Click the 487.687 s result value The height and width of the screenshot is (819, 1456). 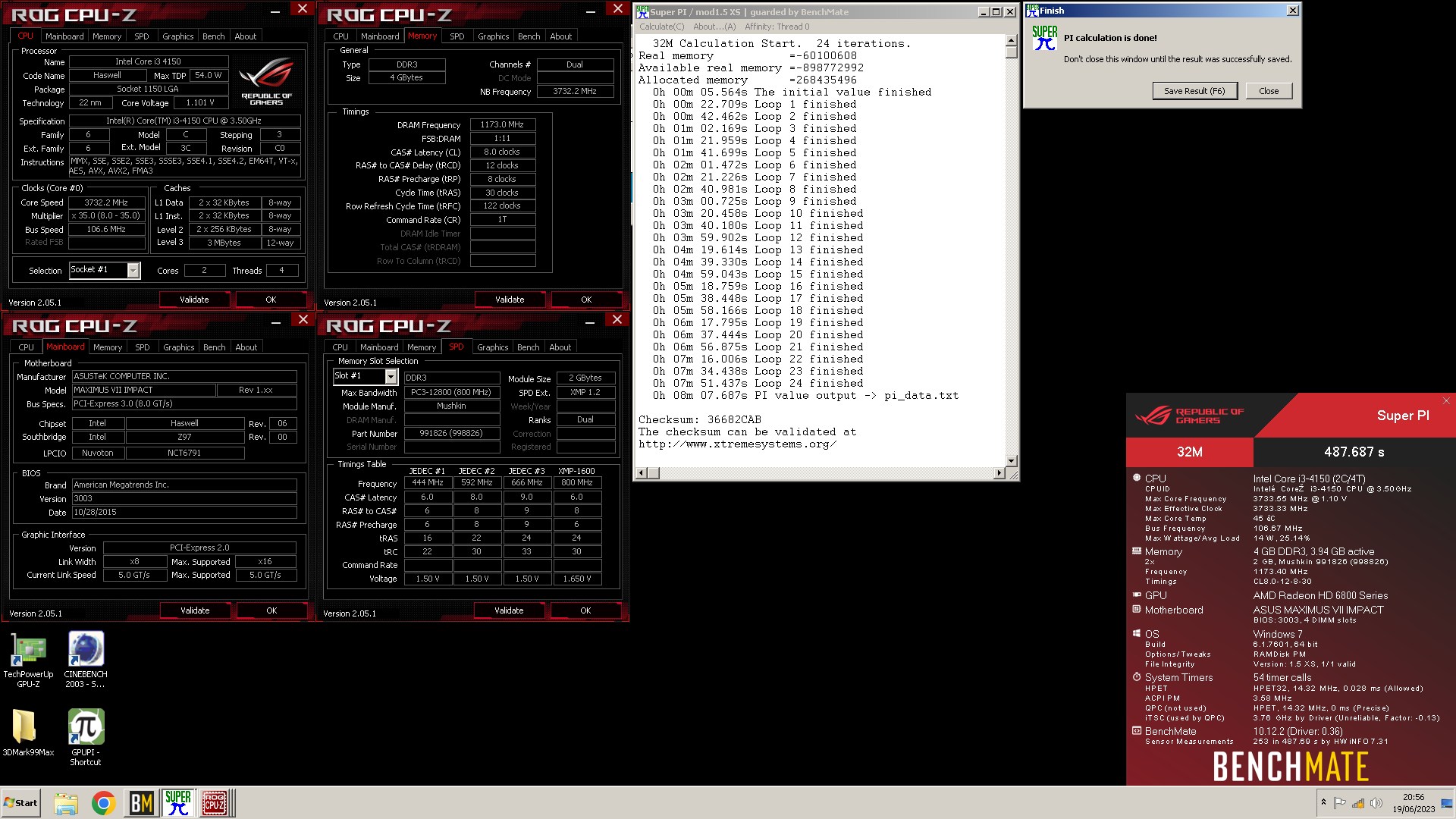coord(1354,452)
